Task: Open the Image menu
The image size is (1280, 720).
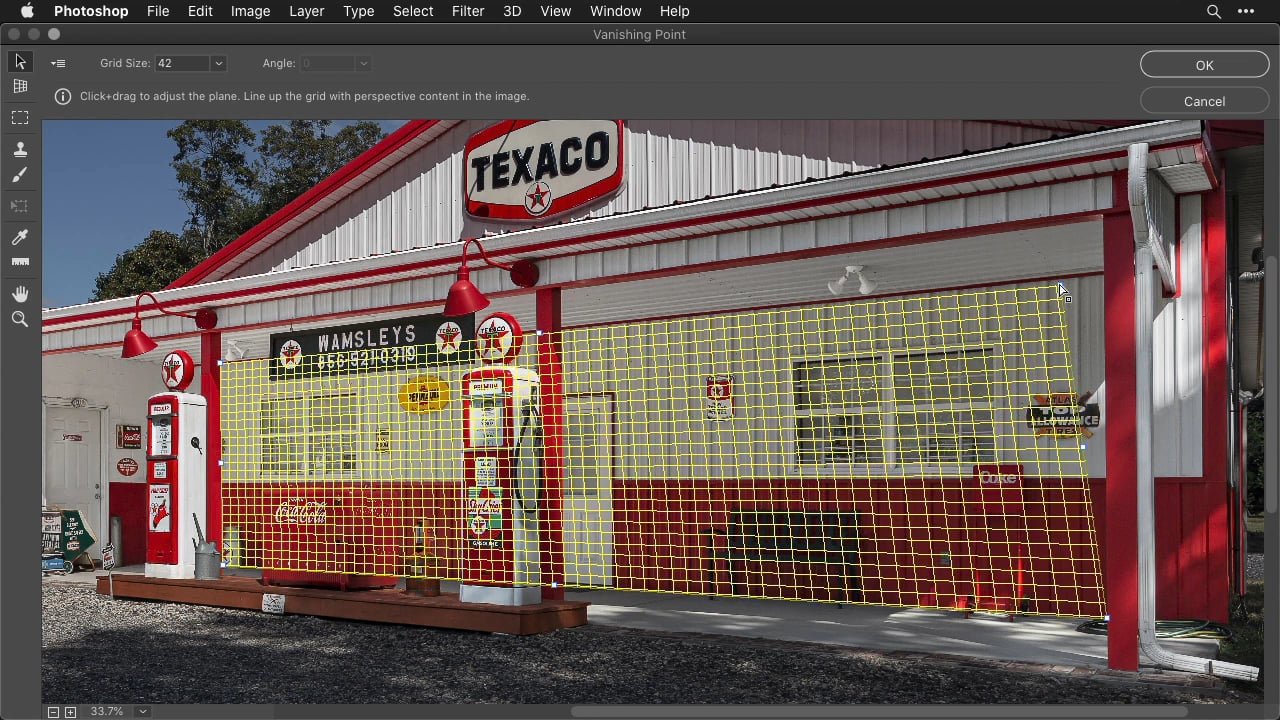Action: click(x=250, y=11)
